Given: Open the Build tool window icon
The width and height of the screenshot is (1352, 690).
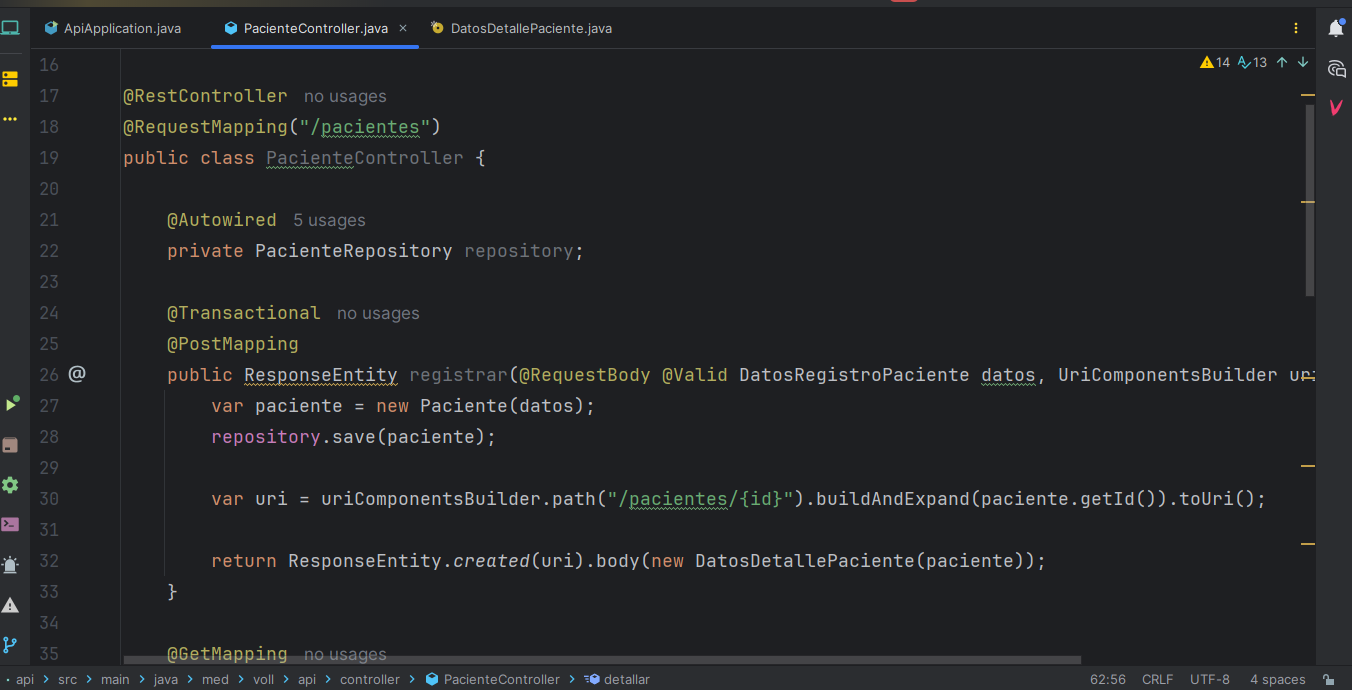Looking at the screenshot, I should coord(10,445).
